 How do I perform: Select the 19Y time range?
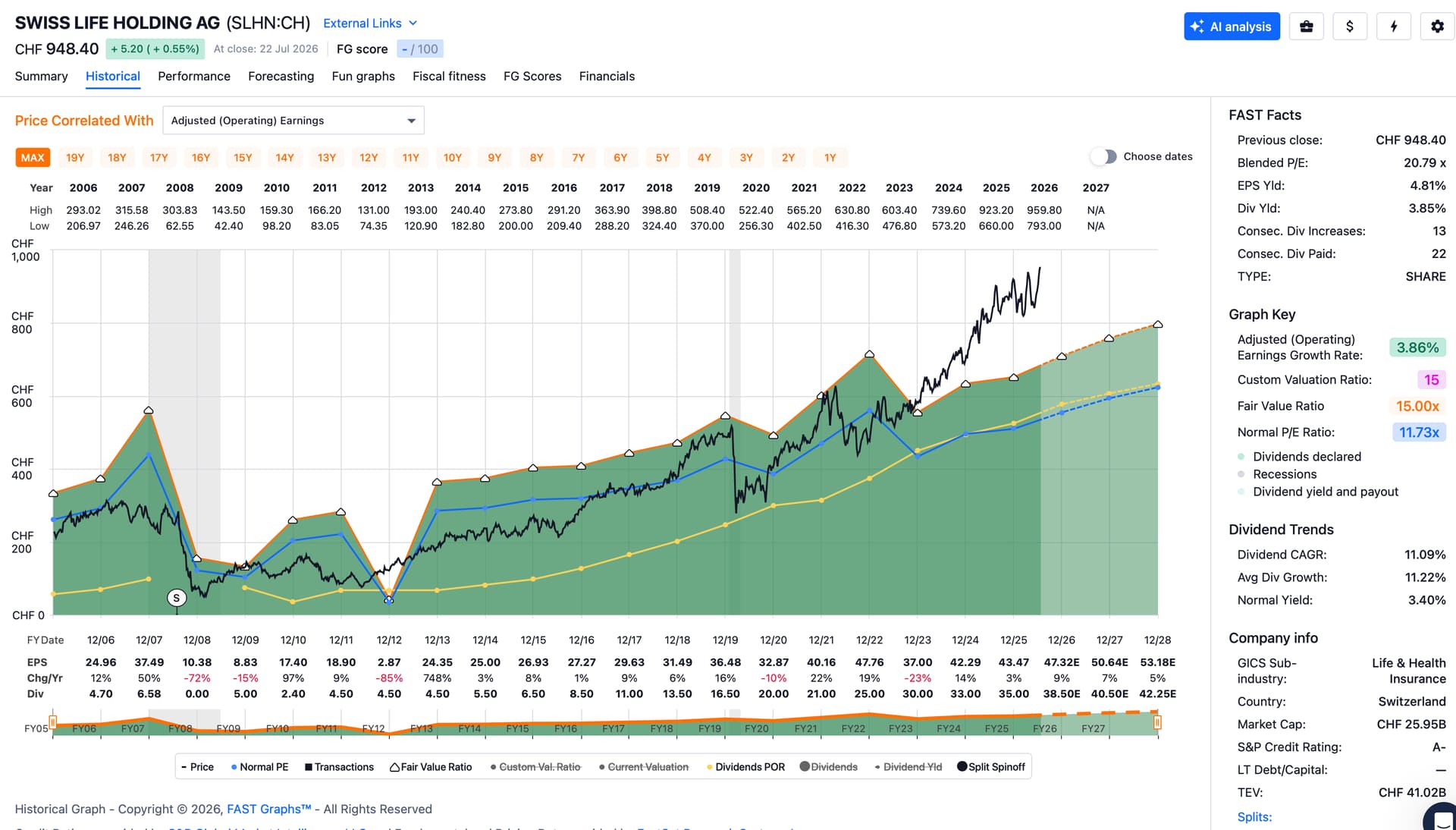point(75,158)
